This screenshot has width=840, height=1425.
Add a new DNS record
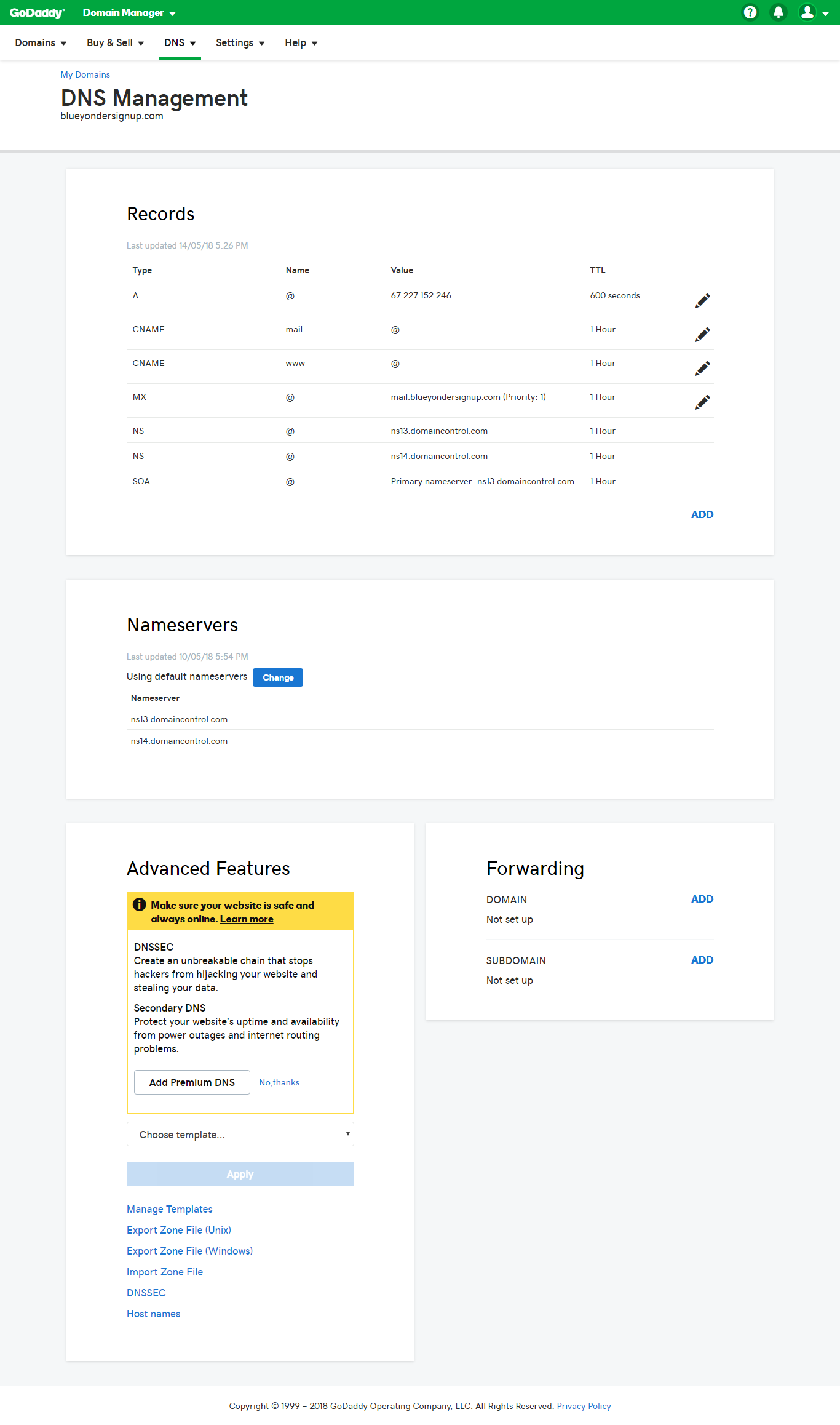(702, 514)
